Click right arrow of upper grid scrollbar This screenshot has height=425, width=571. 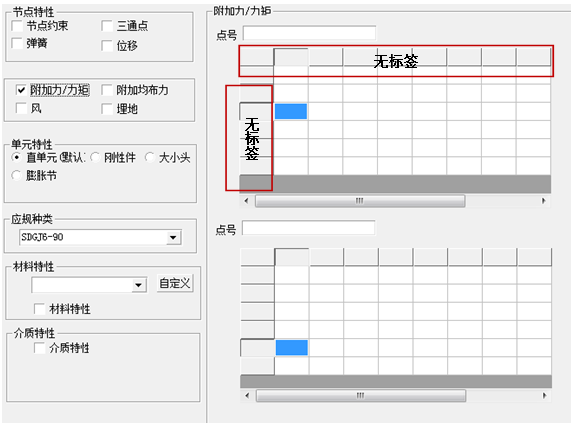(x=544, y=201)
